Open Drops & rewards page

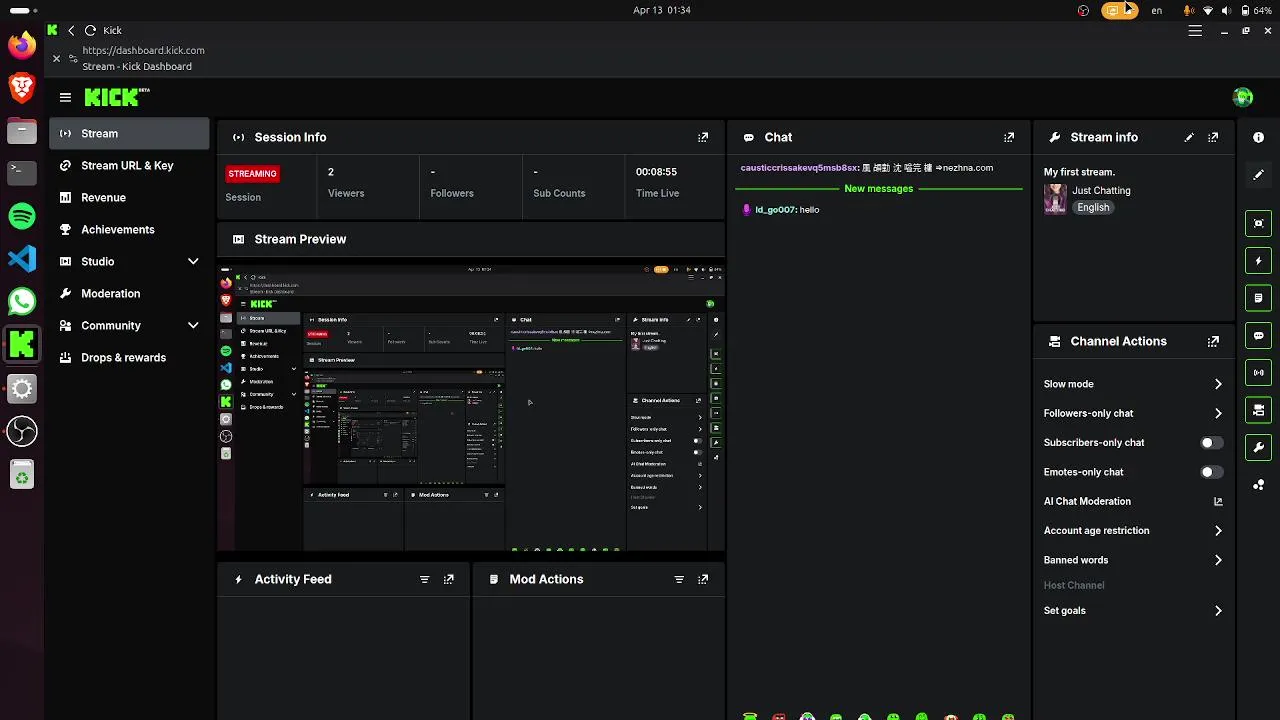[x=129, y=357]
